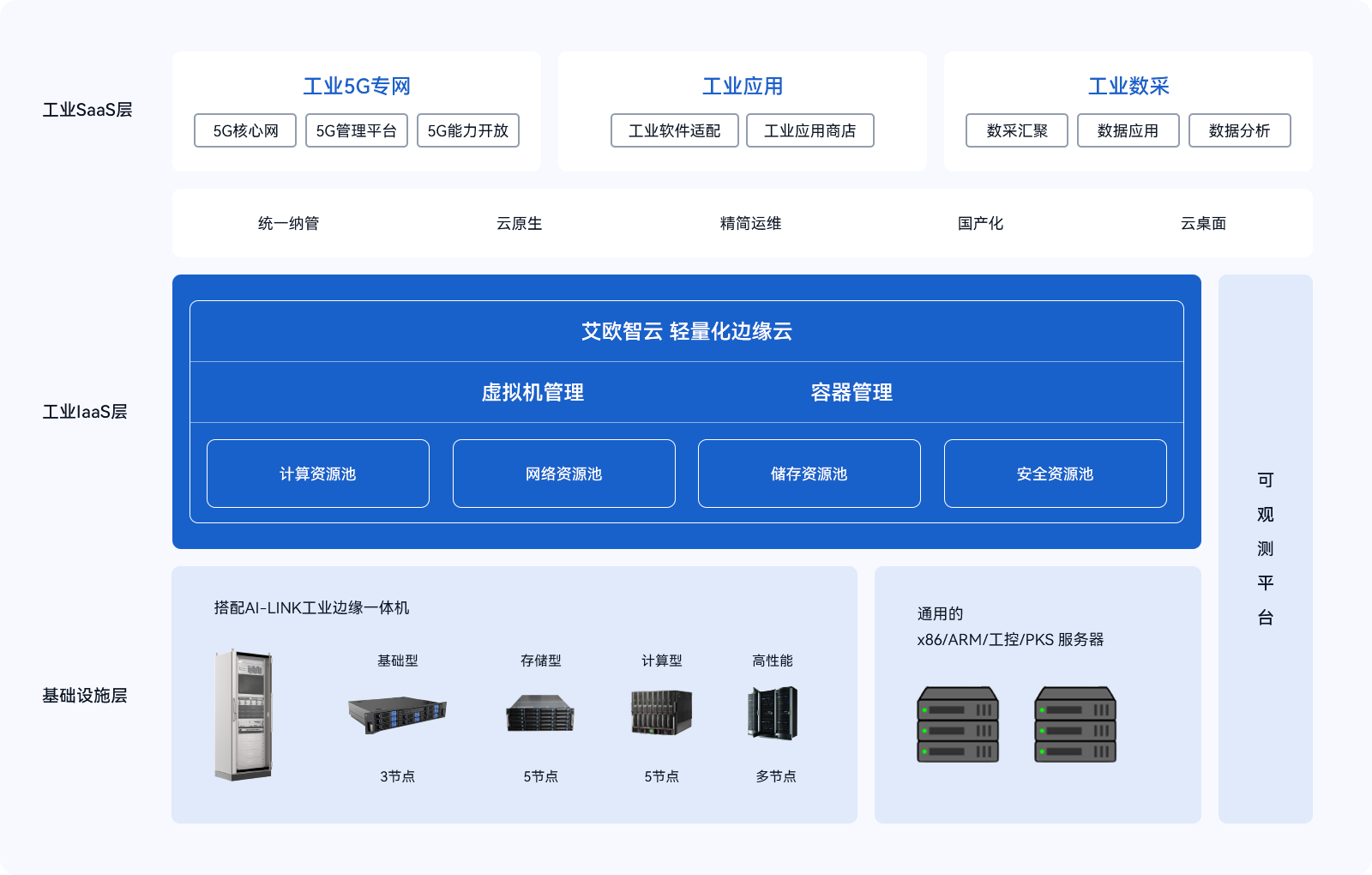
Task: Click the 工业5G专网 heading
Action: pos(357,86)
